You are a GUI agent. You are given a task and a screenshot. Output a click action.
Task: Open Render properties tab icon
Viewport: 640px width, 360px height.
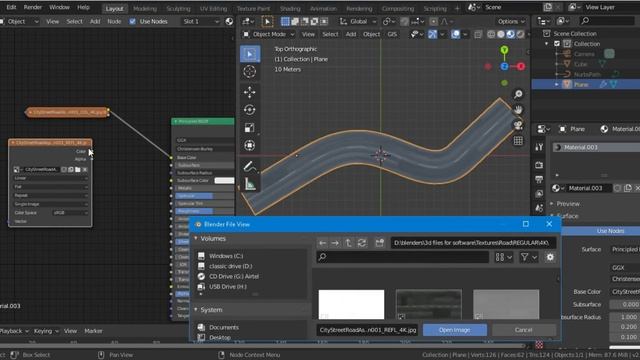pyautogui.click(x=539, y=164)
